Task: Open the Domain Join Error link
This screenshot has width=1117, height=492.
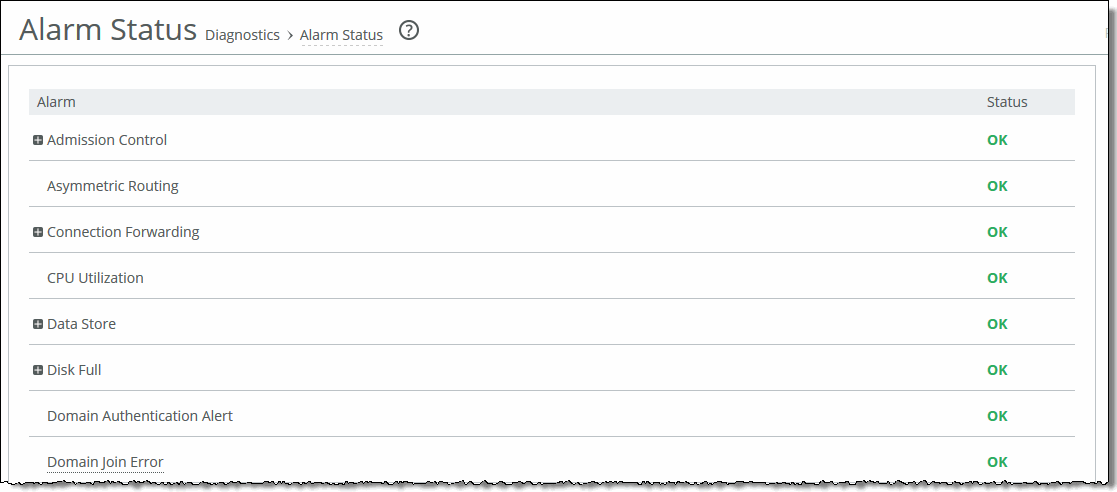Action: pos(105,462)
